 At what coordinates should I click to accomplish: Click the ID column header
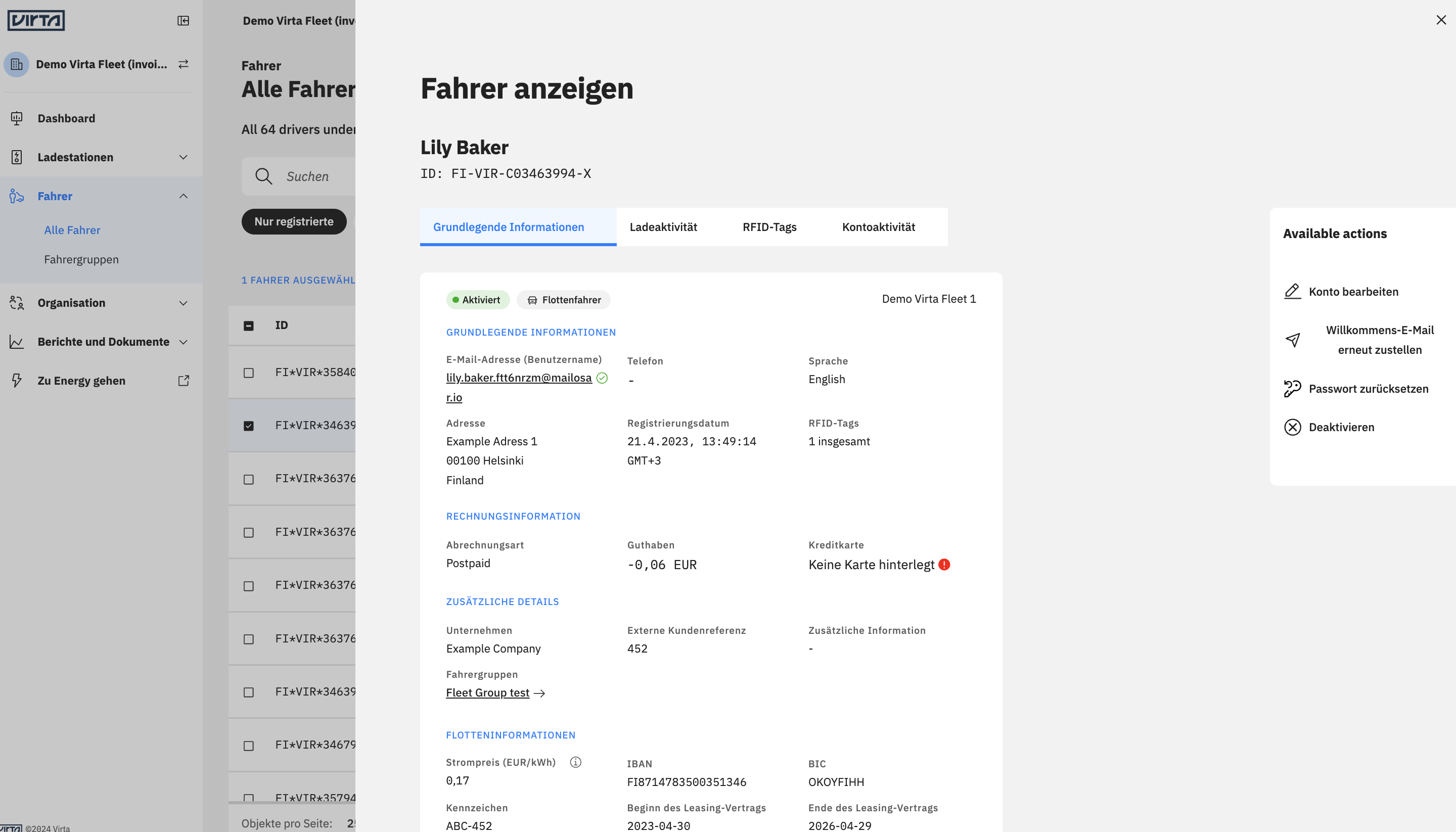(x=281, y=325)
